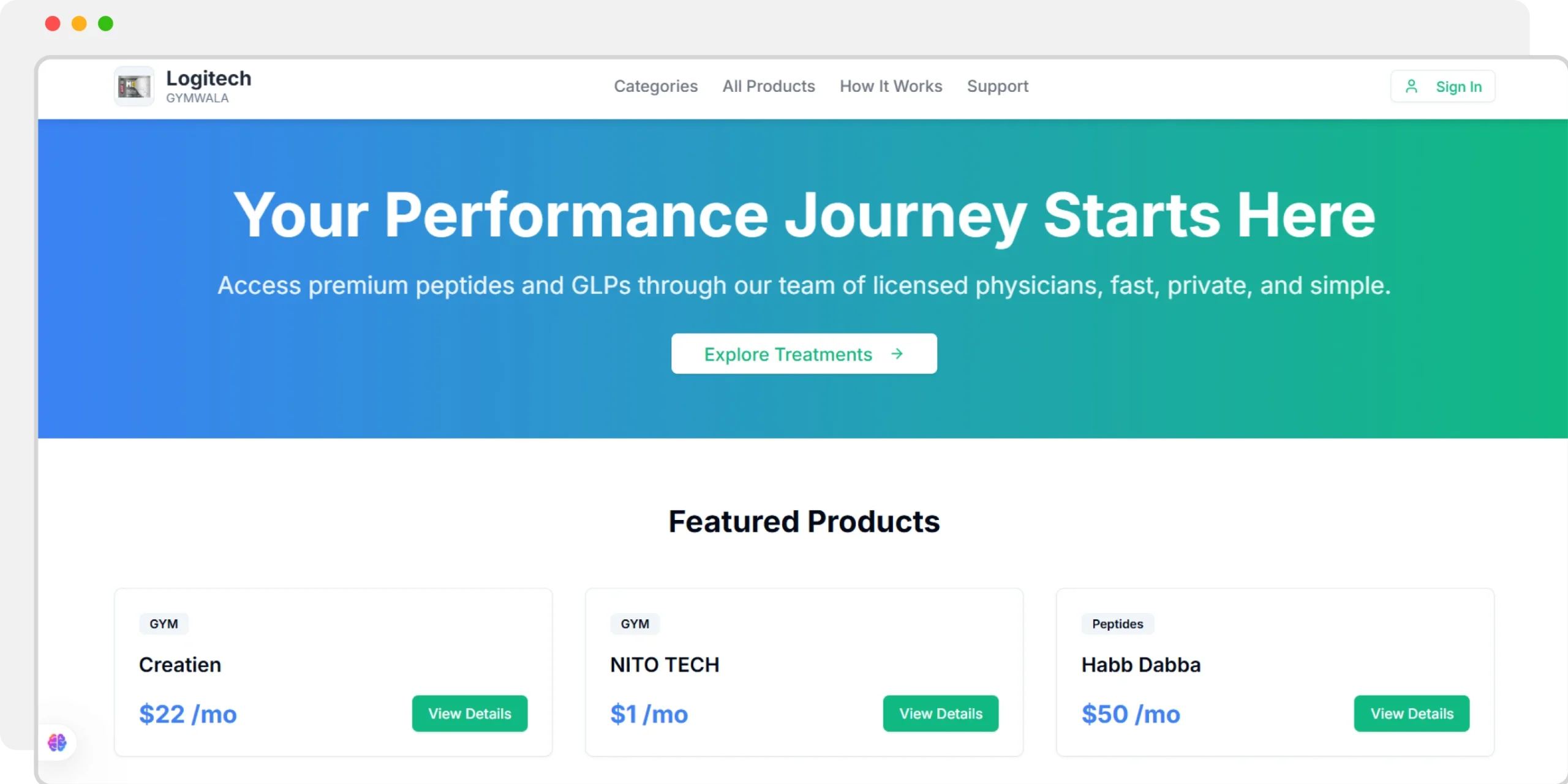This screenshot has height=784, width=1568.
Task: Click the red window close dot
Action: click(x=53, y=23)
